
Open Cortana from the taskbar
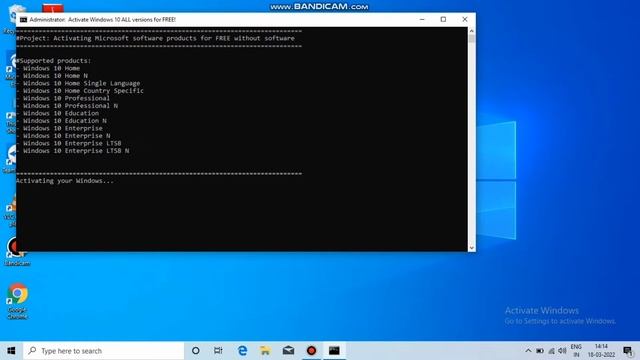196,351
